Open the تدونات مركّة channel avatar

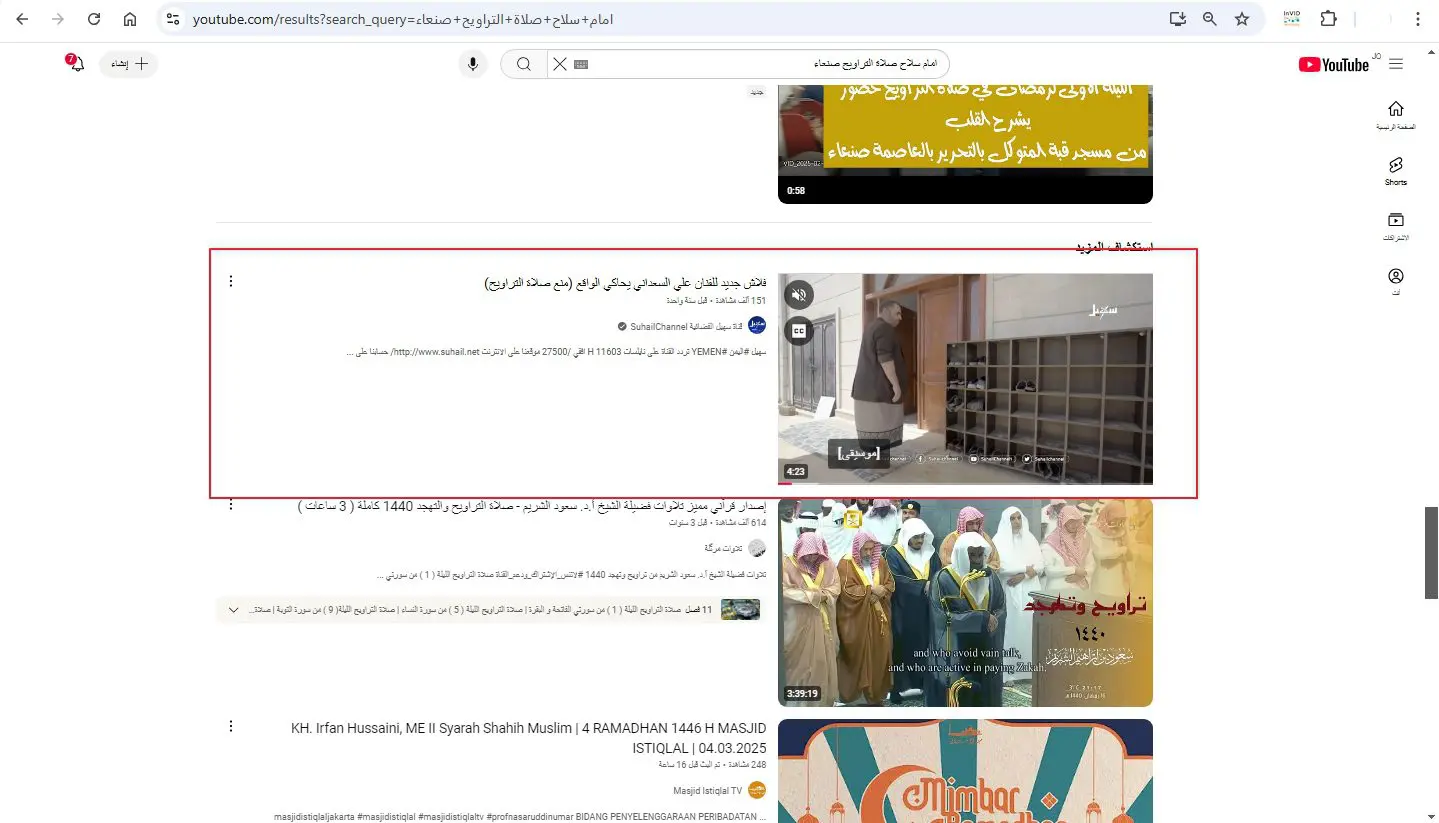757,548
